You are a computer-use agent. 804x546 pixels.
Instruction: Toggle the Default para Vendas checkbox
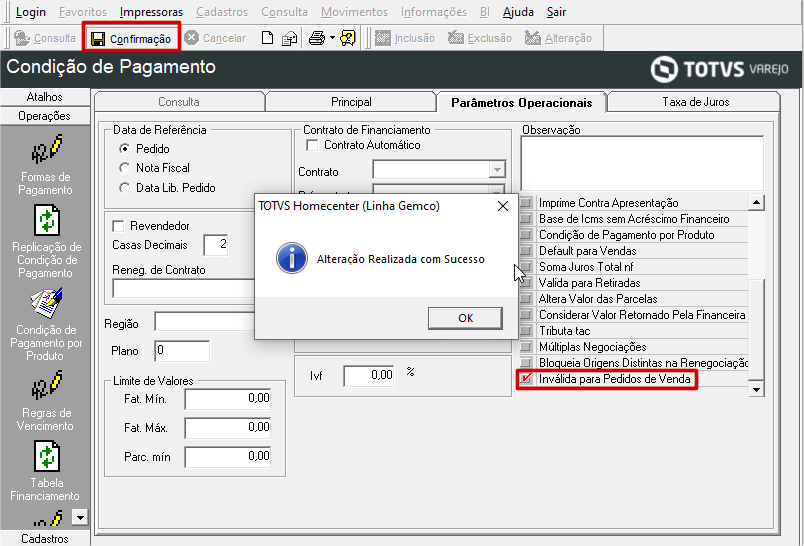tap(526, 251)
